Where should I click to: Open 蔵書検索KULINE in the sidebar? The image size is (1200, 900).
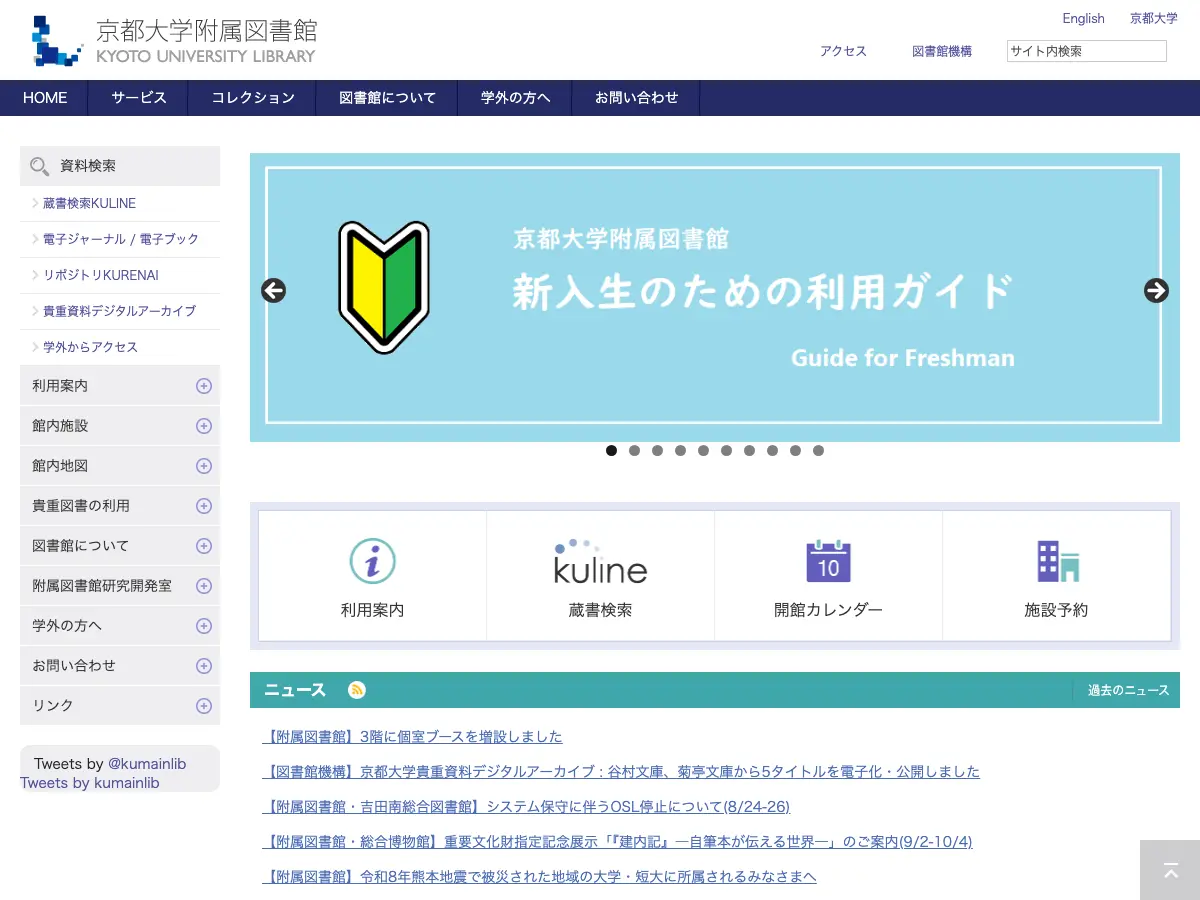tap(89, 203)
